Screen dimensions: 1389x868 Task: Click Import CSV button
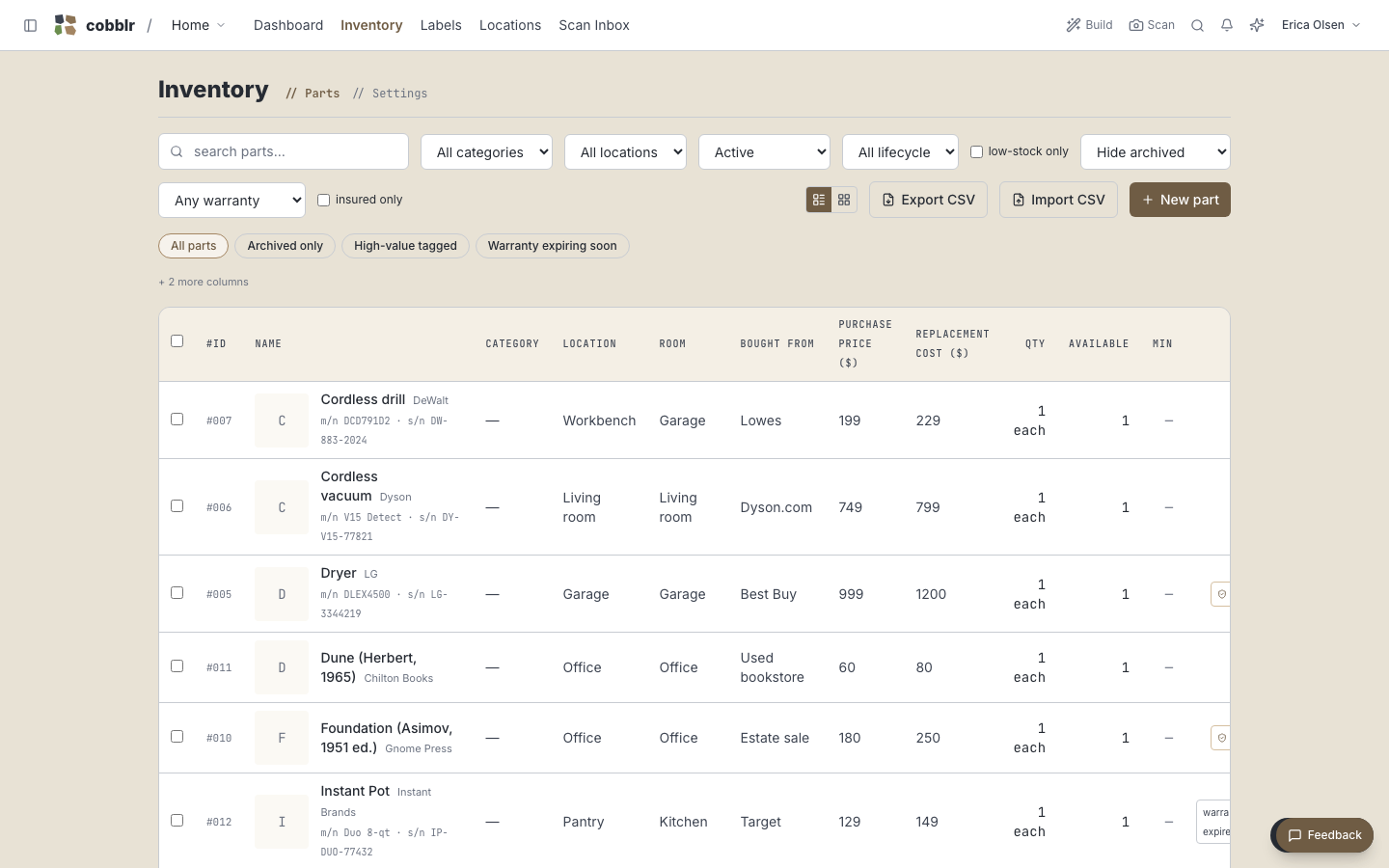click(x=1058, y=200)
